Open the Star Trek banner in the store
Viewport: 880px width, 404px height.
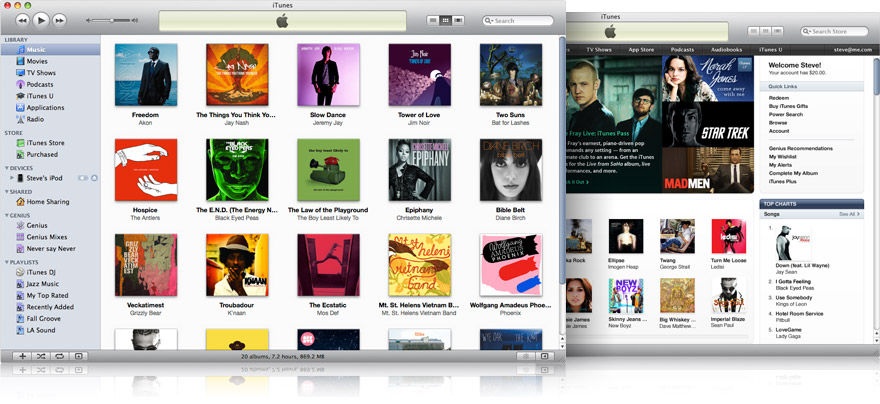coord(708,124)
